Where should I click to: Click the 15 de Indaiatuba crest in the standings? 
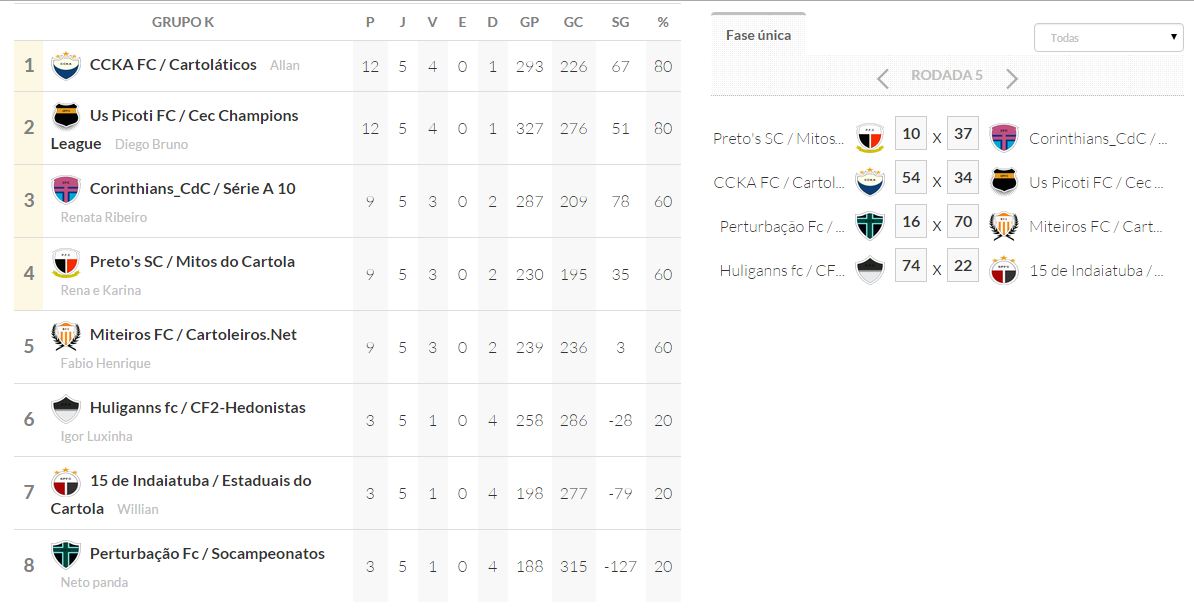(66, 481)
